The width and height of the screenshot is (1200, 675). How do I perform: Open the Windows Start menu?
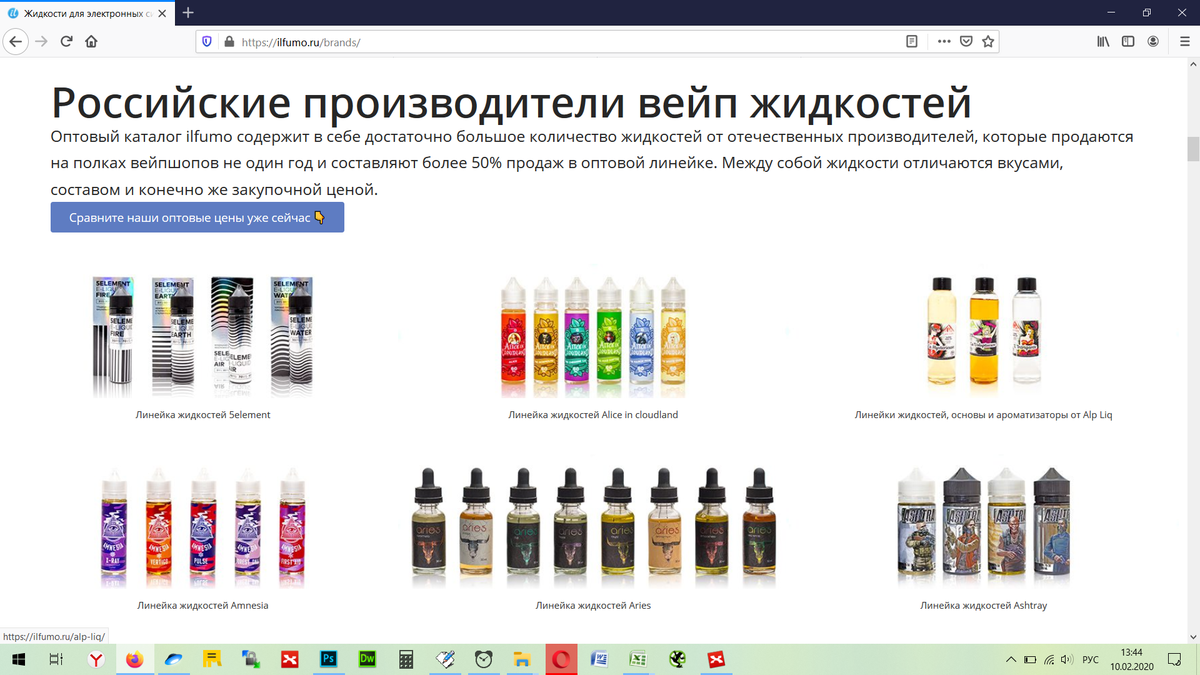(18, 659)
